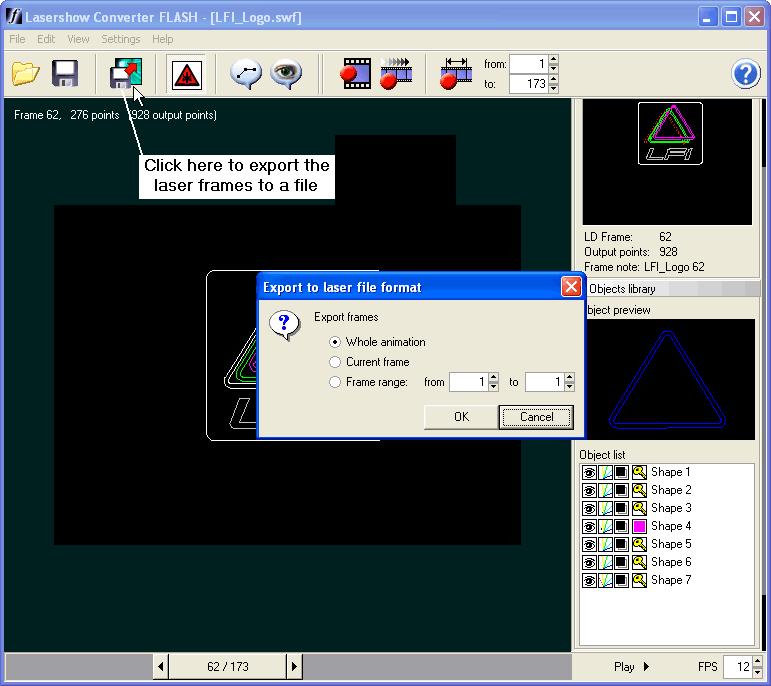Go to the next frame arrow
This screenshot has height=686, width=771.
(294, 667)
